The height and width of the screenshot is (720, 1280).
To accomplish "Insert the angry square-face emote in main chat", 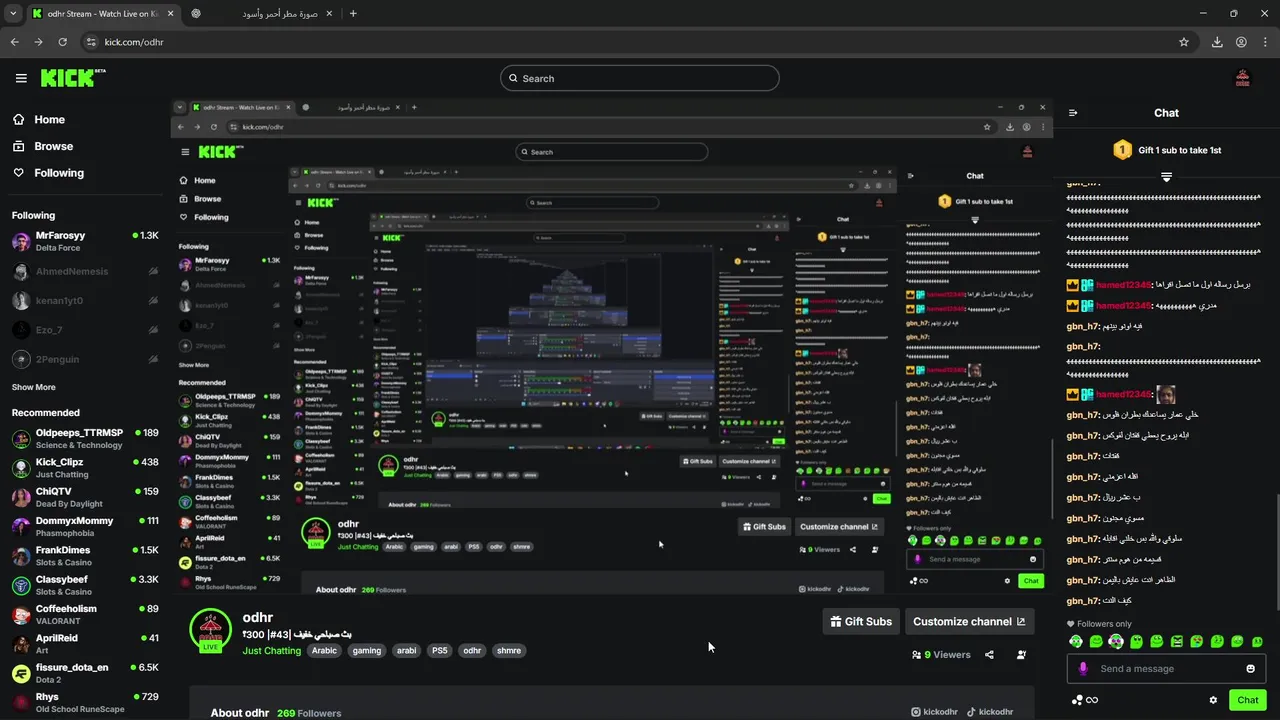I will [1177, 641].
